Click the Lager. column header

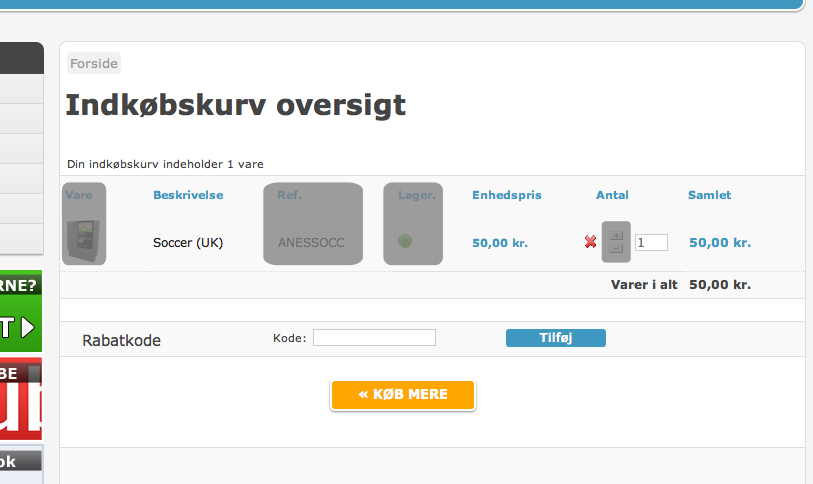click(417, 195)
